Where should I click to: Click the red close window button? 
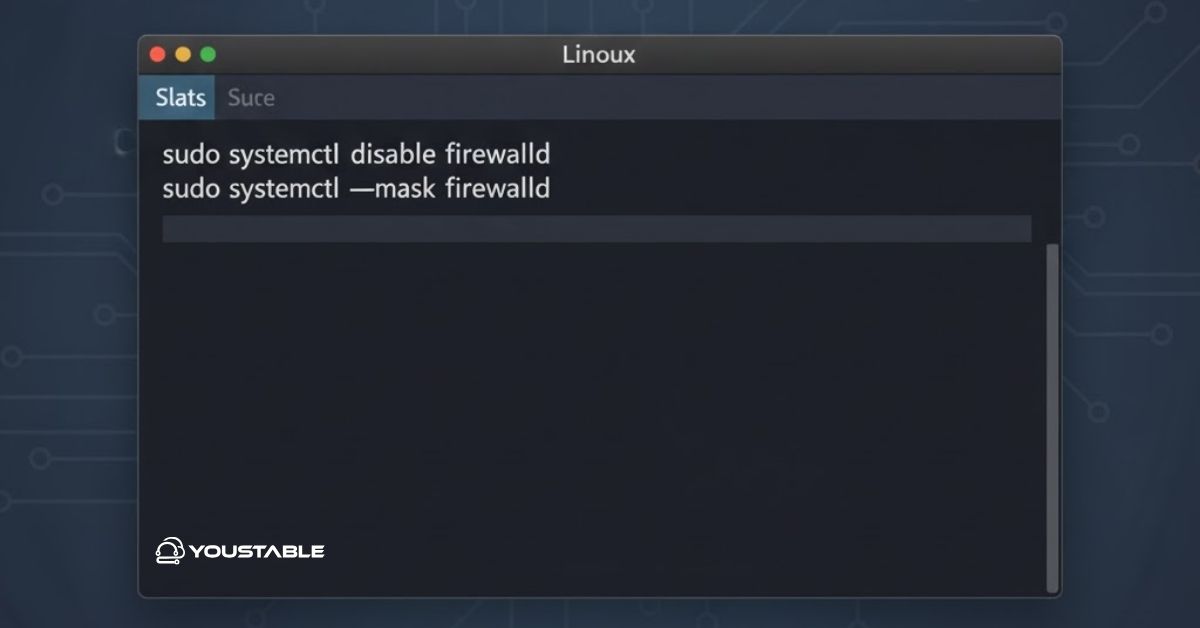157,55
